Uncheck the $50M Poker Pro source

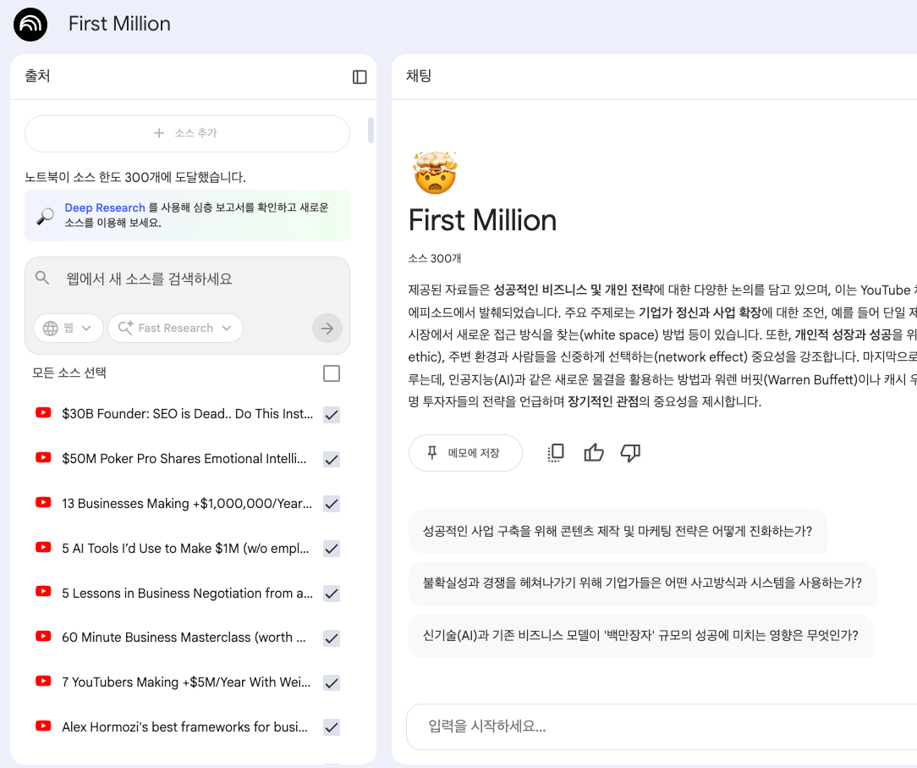click(x=331, y=459)
